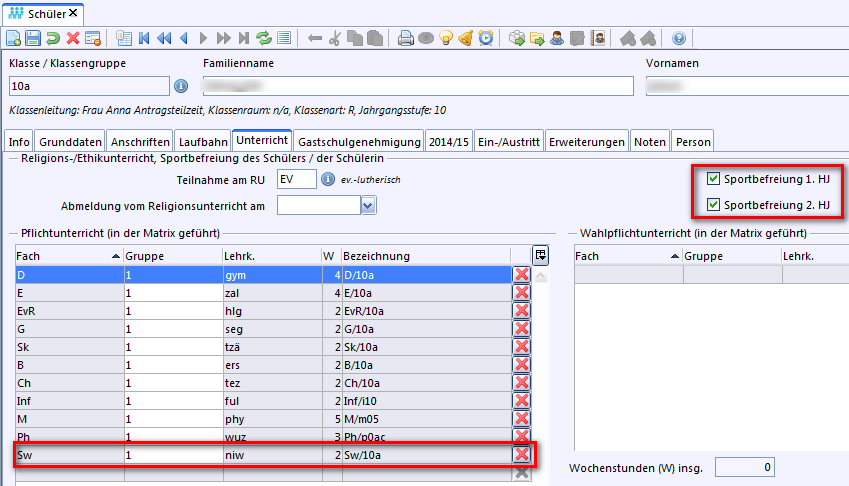
Task: Click the green undo arrow icon
Action: tap(53, 39)
